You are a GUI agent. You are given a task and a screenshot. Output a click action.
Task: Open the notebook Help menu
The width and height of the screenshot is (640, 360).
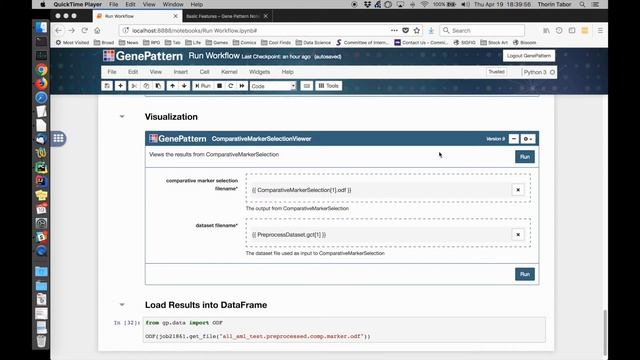coord(287,72)
